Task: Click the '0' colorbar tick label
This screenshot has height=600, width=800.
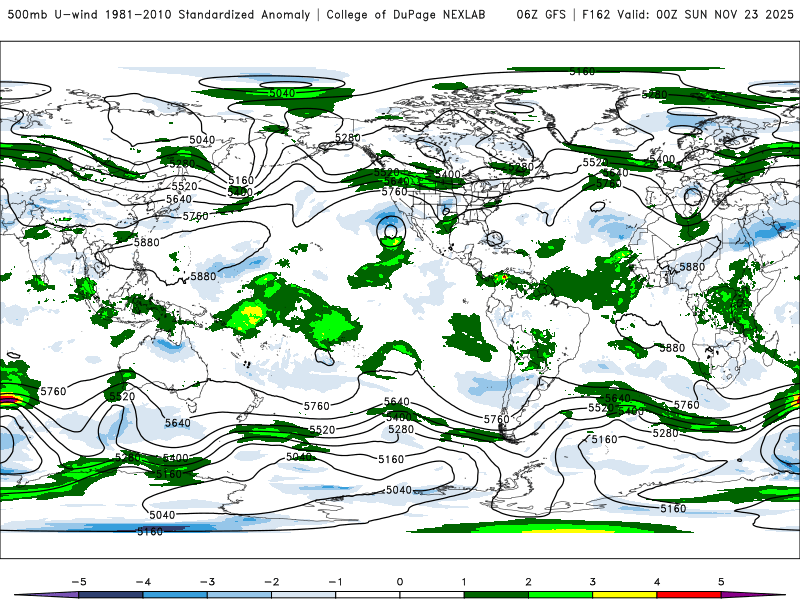Action: [400, 582]
